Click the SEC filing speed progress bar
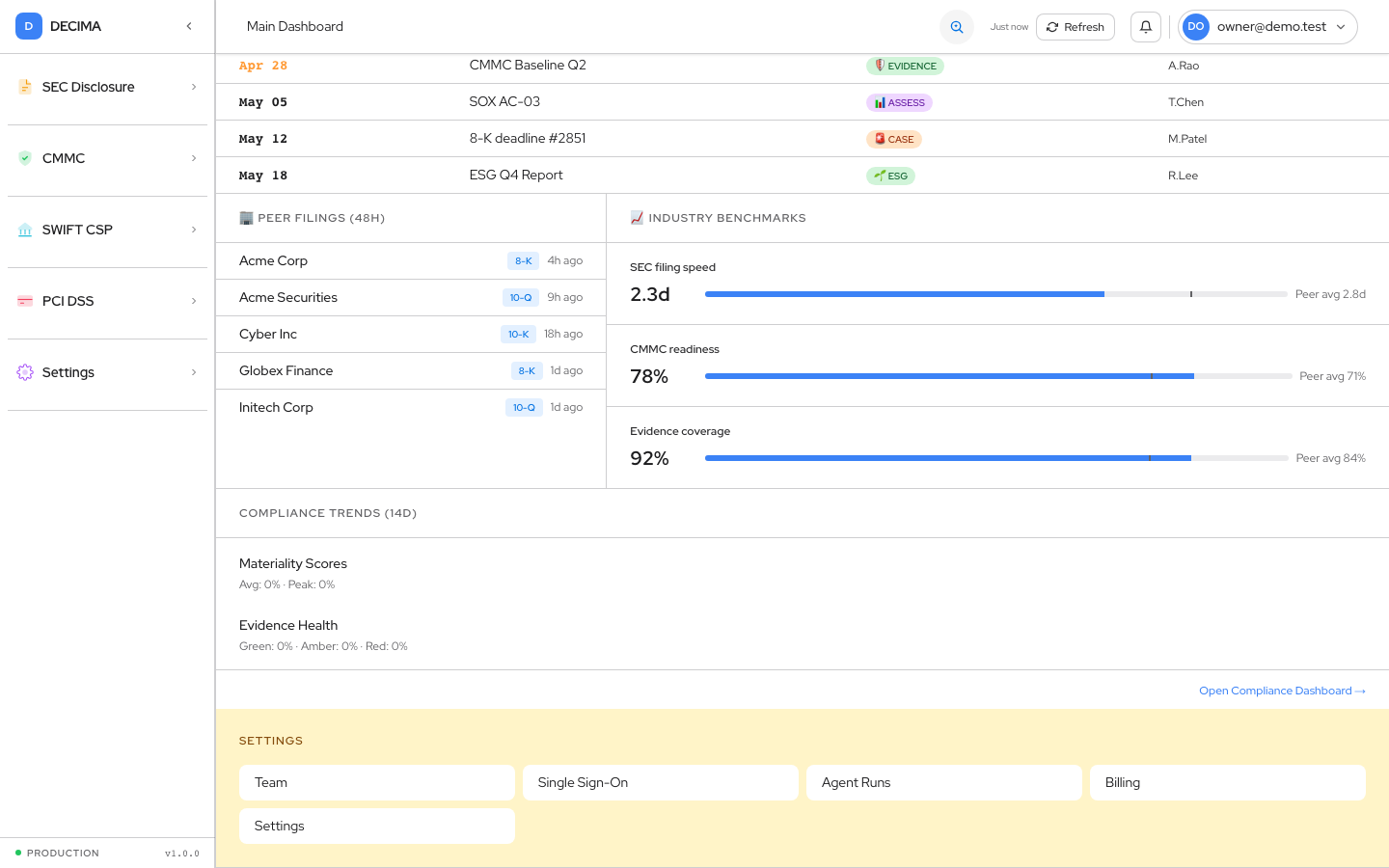The height and width of the screenshot is (868, 1389). [x=996, y=294]
